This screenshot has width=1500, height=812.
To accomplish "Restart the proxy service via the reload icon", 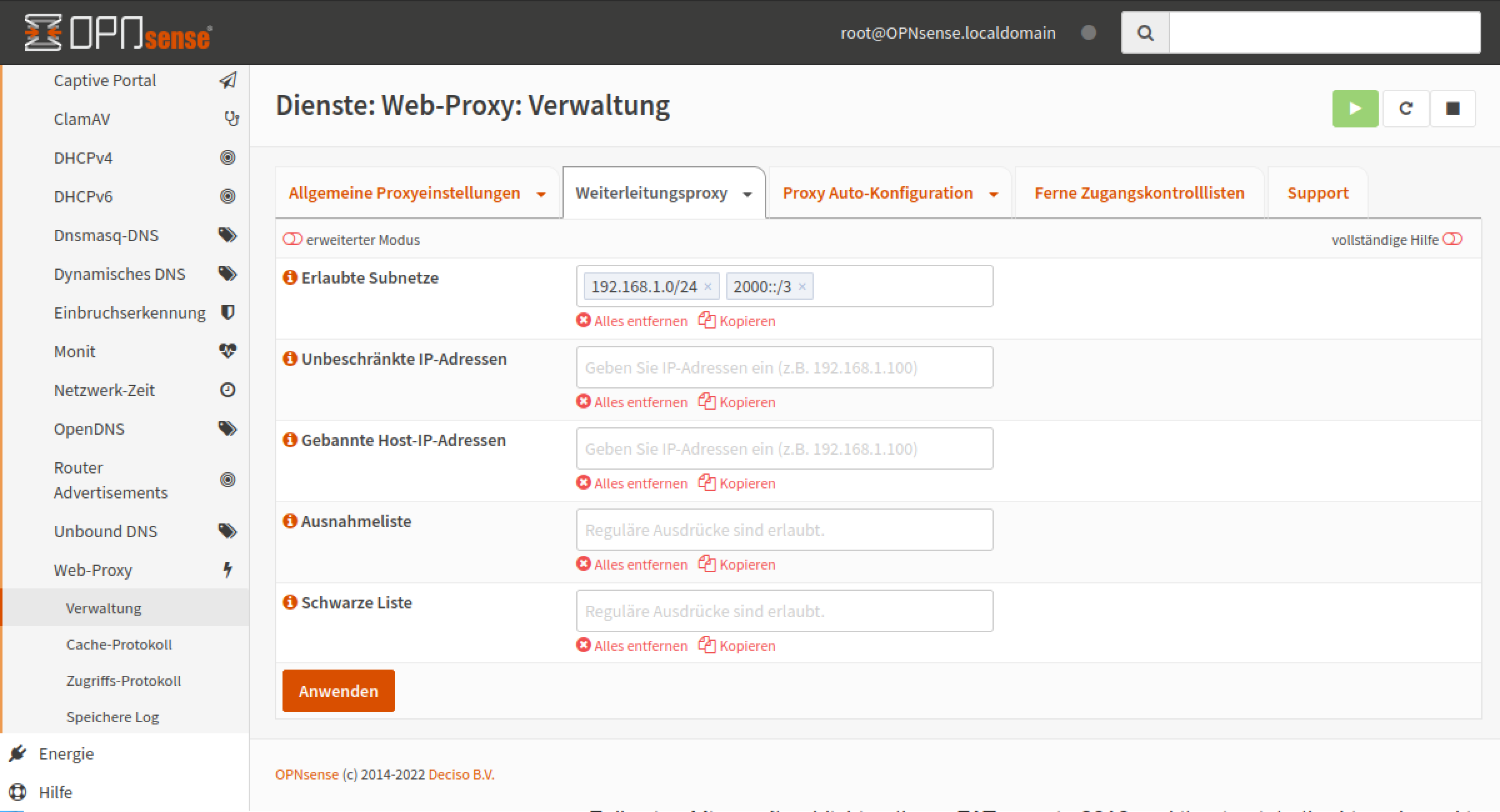I will click(x=1406, y=109).
